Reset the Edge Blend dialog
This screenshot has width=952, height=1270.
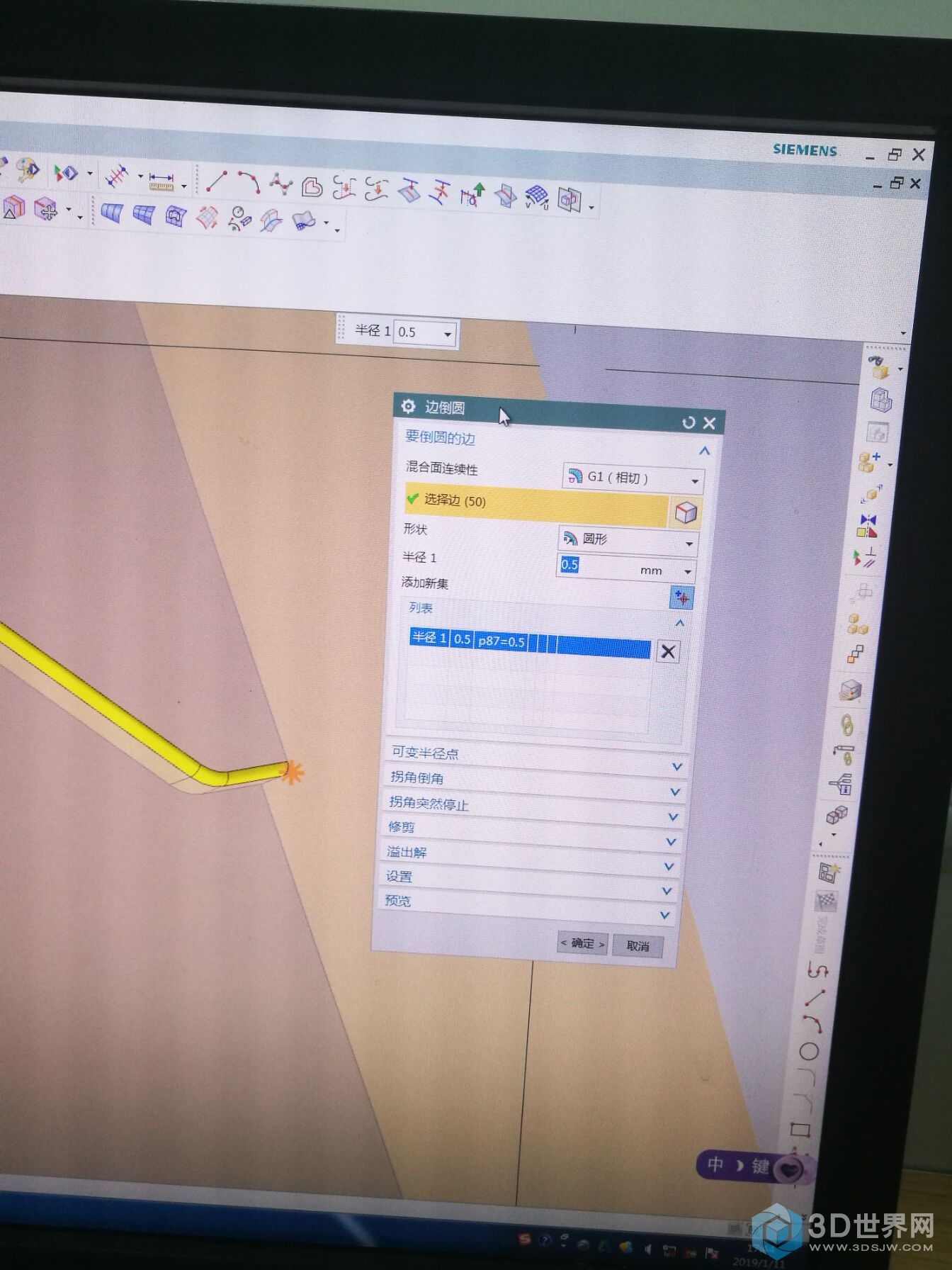click(x=688, y=422)
